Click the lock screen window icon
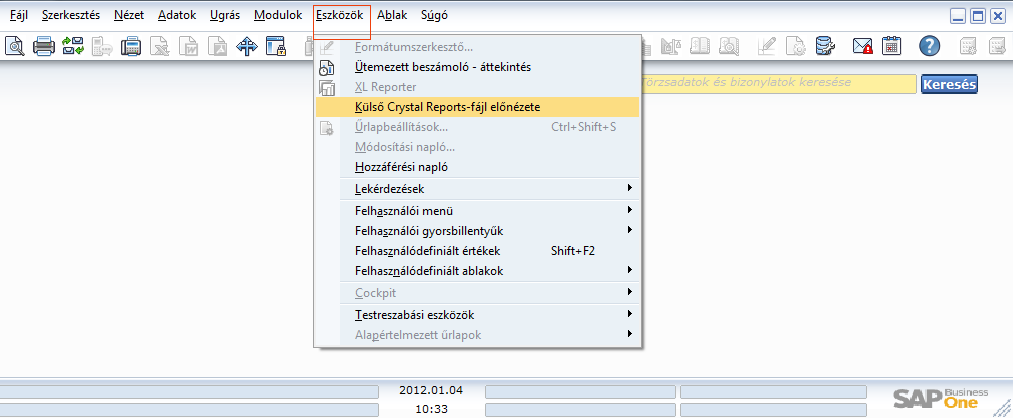1013x418 pixels. 276,46
